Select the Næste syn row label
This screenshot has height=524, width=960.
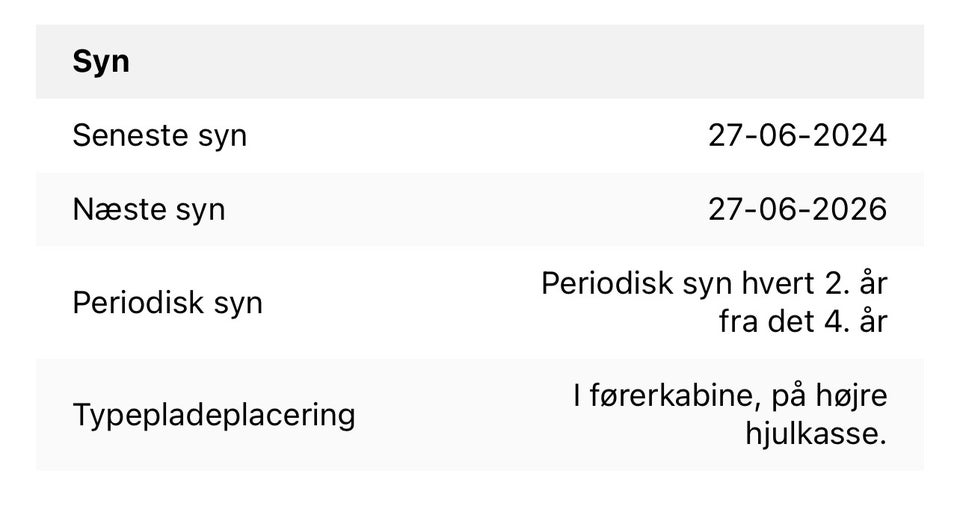(149, 209)
